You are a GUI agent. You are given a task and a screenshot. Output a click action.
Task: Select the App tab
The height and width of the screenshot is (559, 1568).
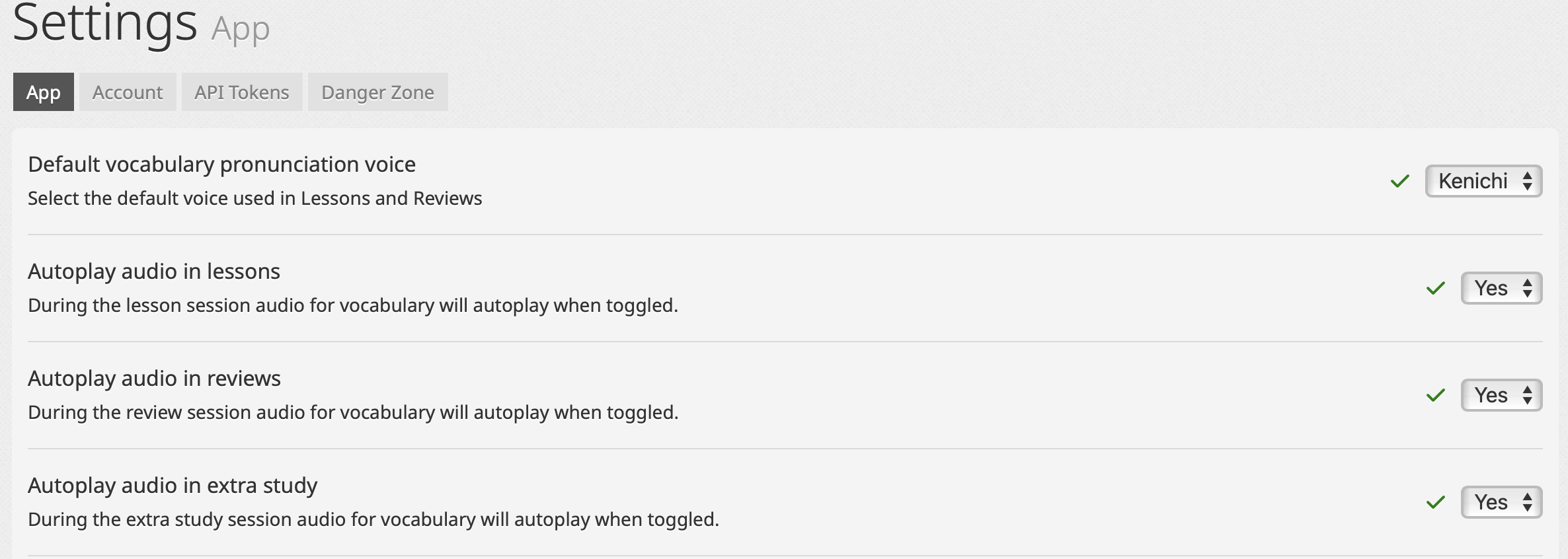(x=43, y=92)
